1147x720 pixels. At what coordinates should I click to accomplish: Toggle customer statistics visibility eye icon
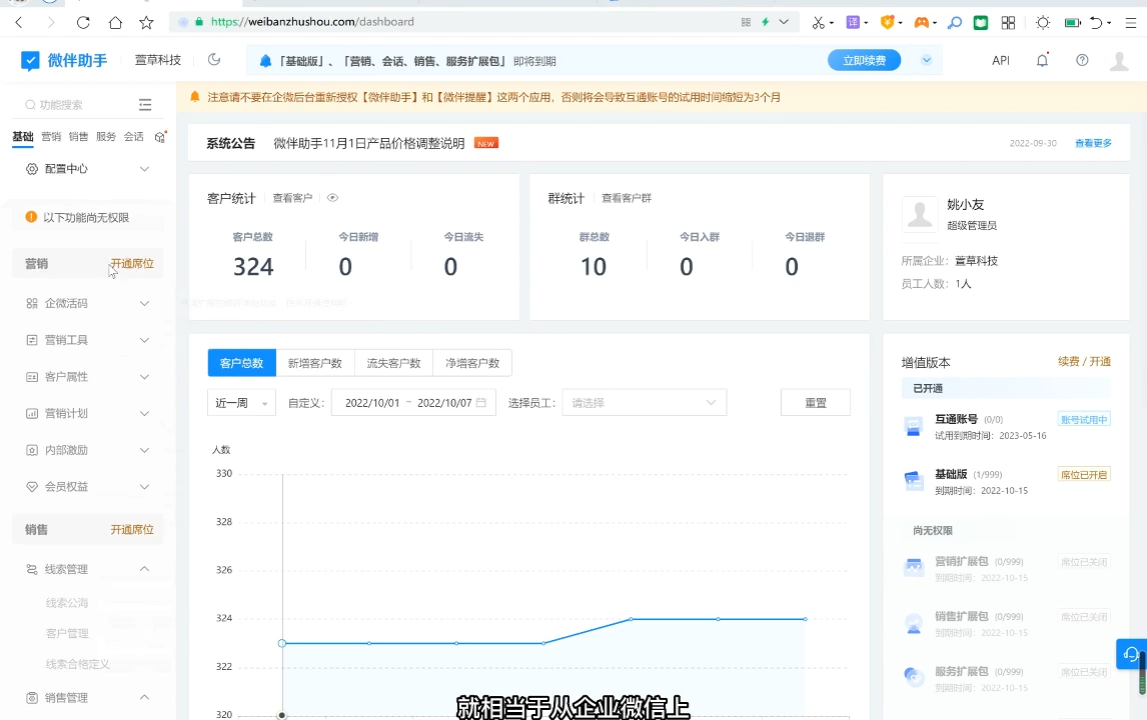tap(333, 198)
